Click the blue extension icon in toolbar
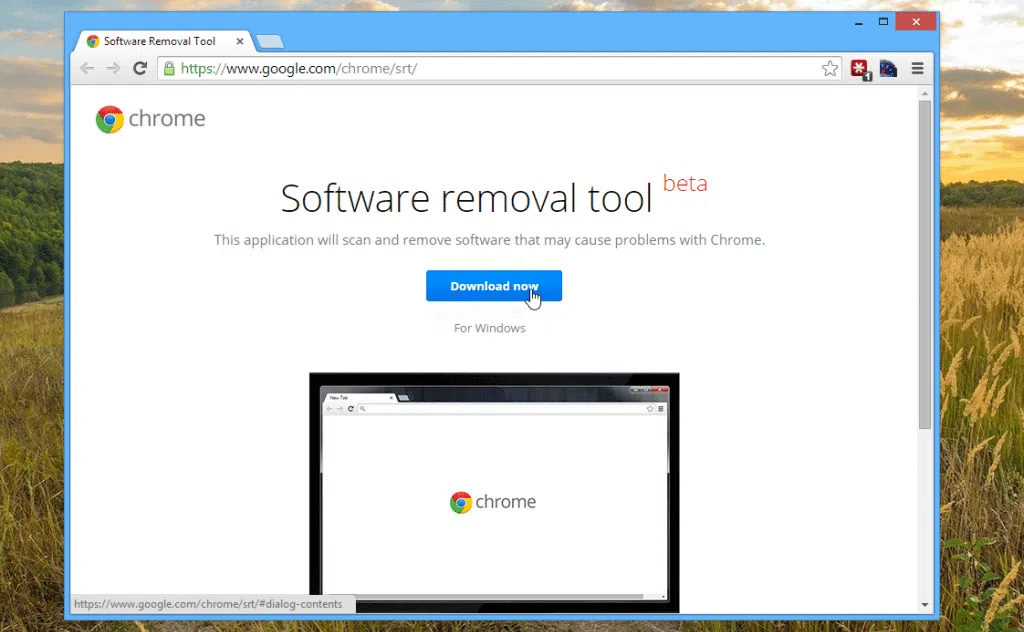Screen dimensions: 1024x632 pyautogui.click(x=888, y=67)
